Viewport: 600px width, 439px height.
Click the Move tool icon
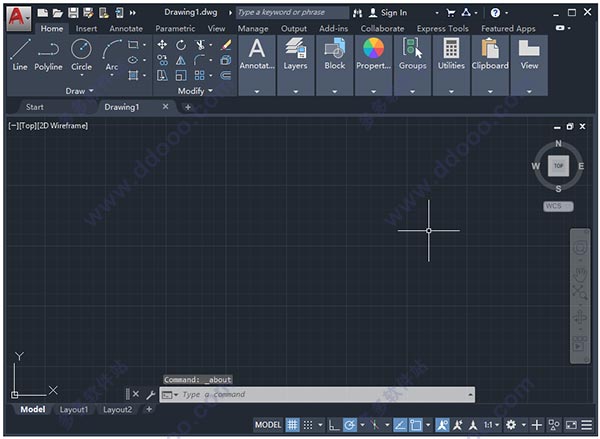[x=162, y=45]
